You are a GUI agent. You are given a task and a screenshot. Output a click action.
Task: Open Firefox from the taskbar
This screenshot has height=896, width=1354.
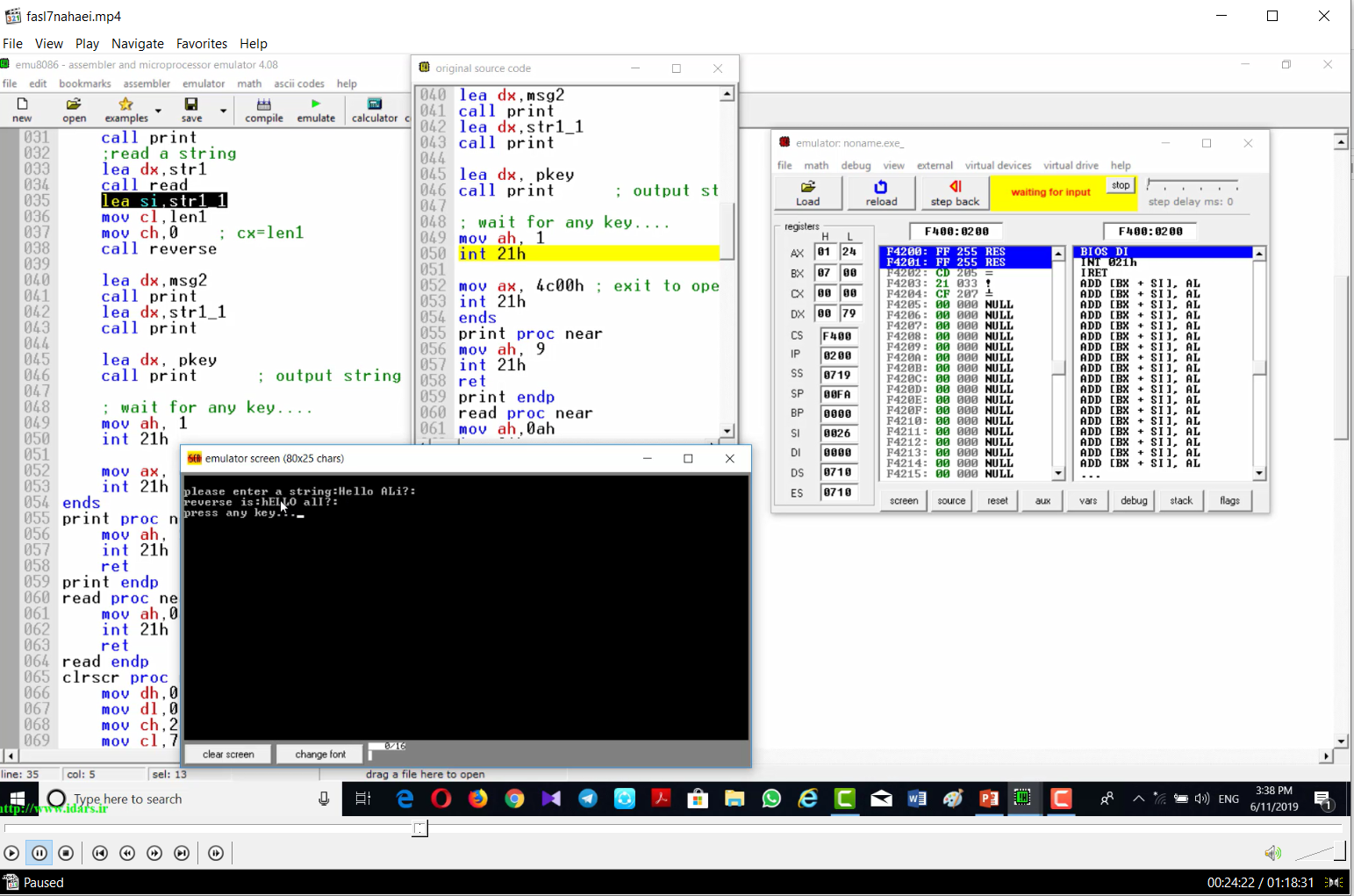pyautogui.click(x=478, y=799)
